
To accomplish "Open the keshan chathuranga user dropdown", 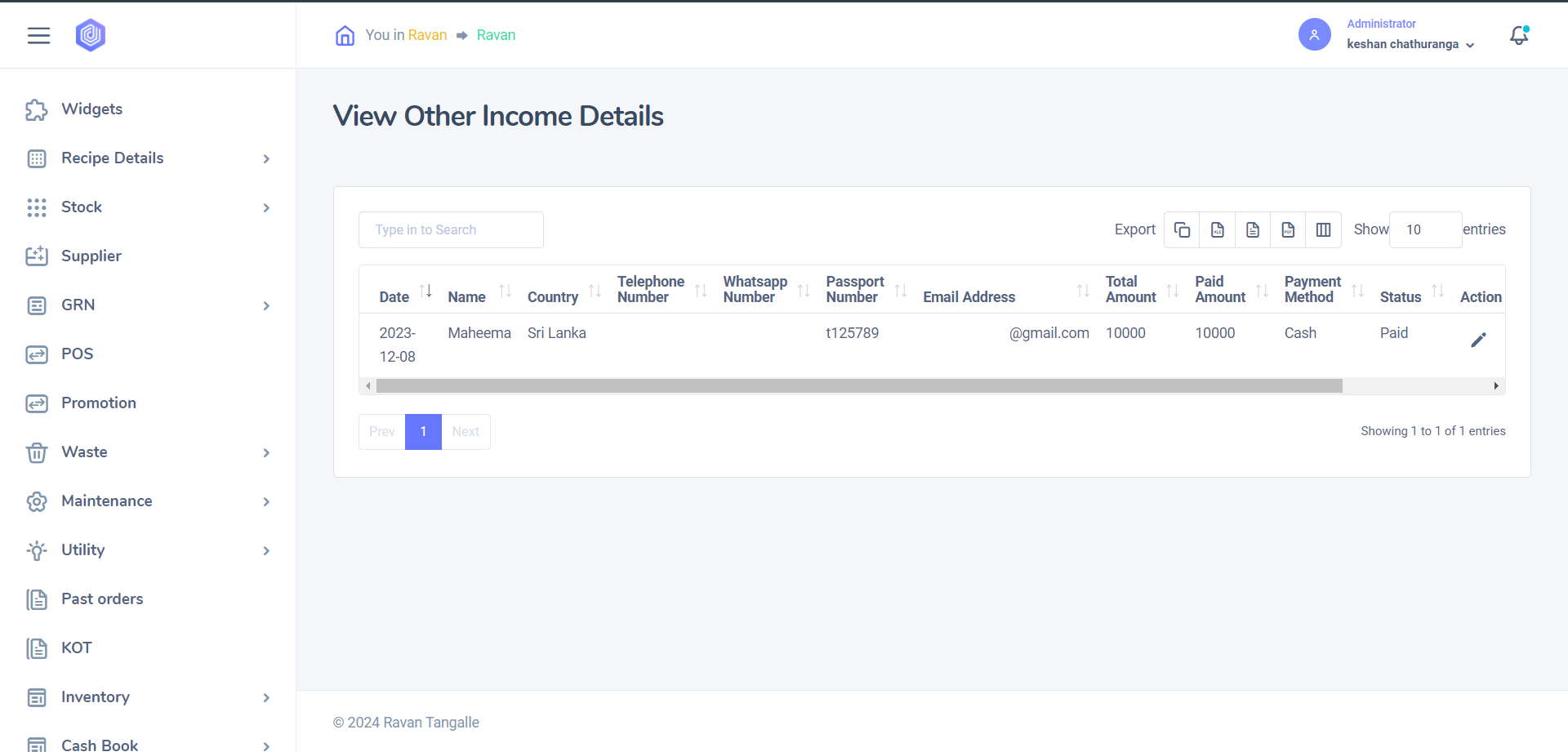I will 1410,44.
